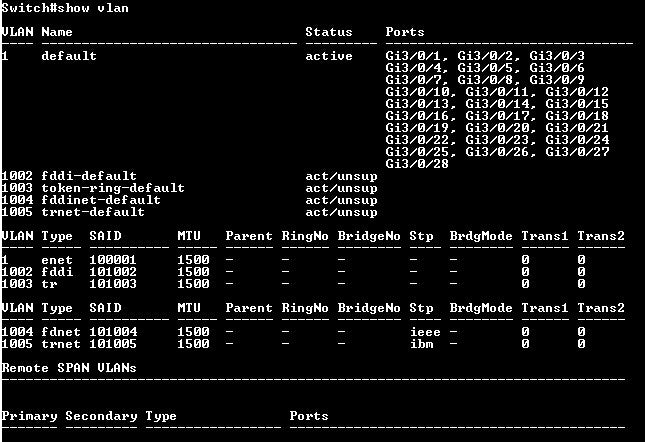Viewport: 645px width, 442px height.
Task: Click port Gi3/0/9 entry
Action: (557, 80)
